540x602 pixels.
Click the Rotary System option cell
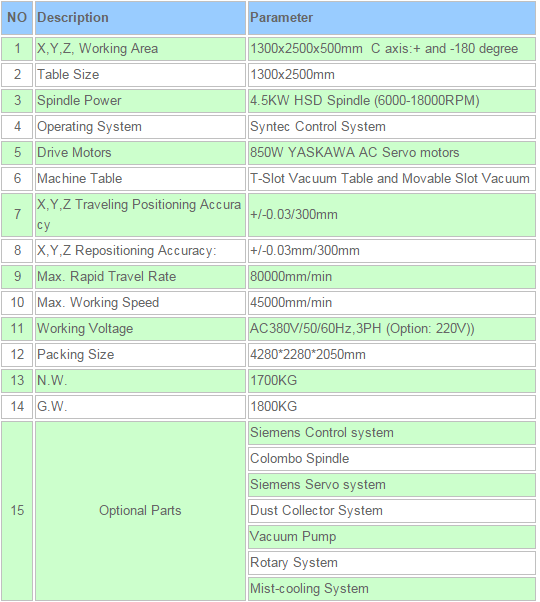pyautogui.click(x=391, y=563)
